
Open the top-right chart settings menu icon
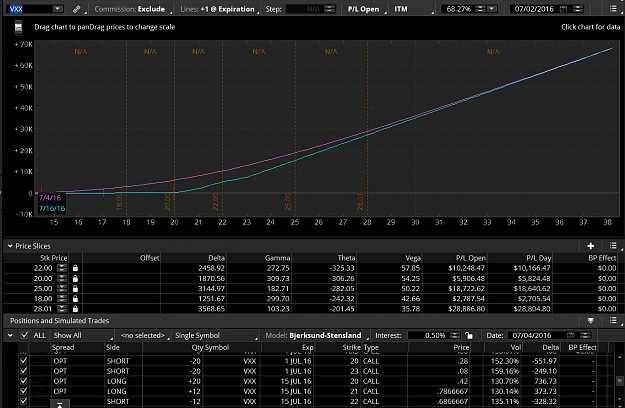613,9
